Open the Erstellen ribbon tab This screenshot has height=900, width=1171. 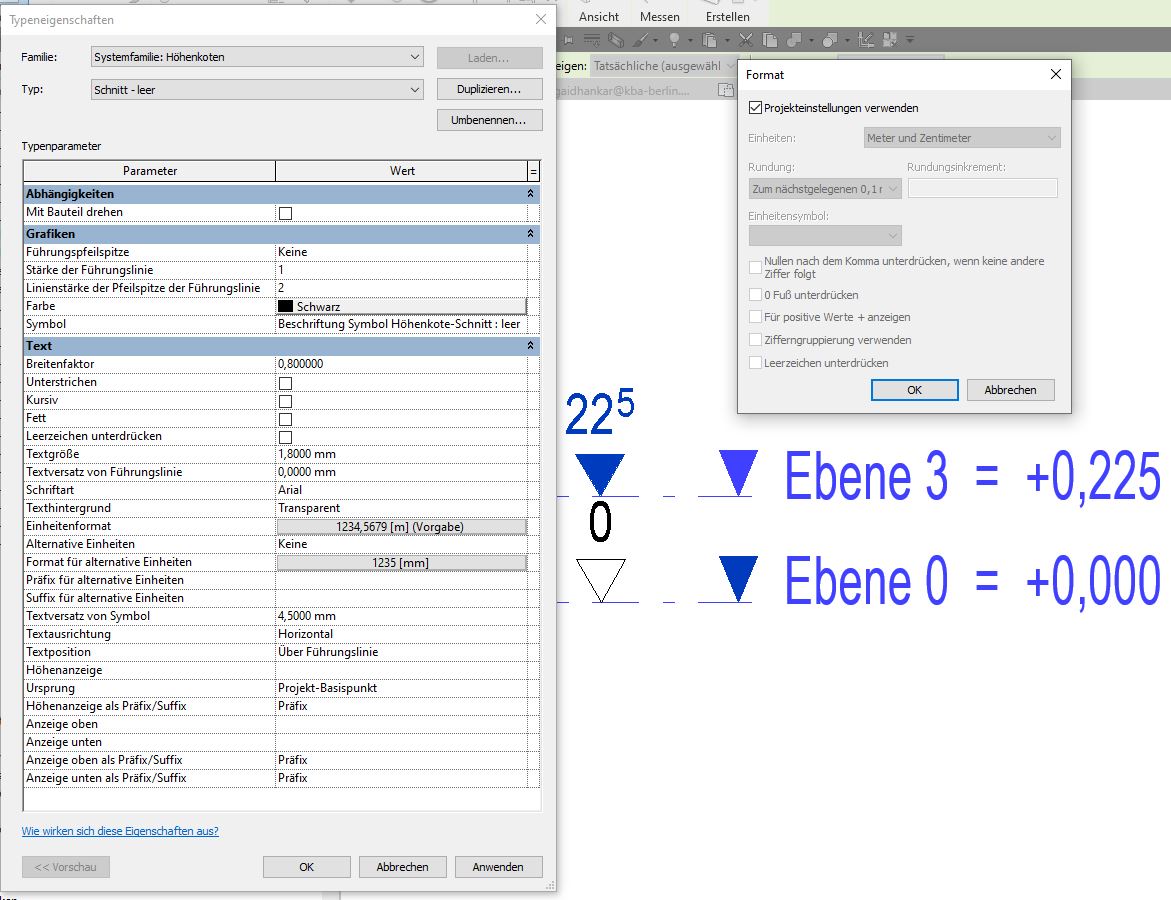727,16
